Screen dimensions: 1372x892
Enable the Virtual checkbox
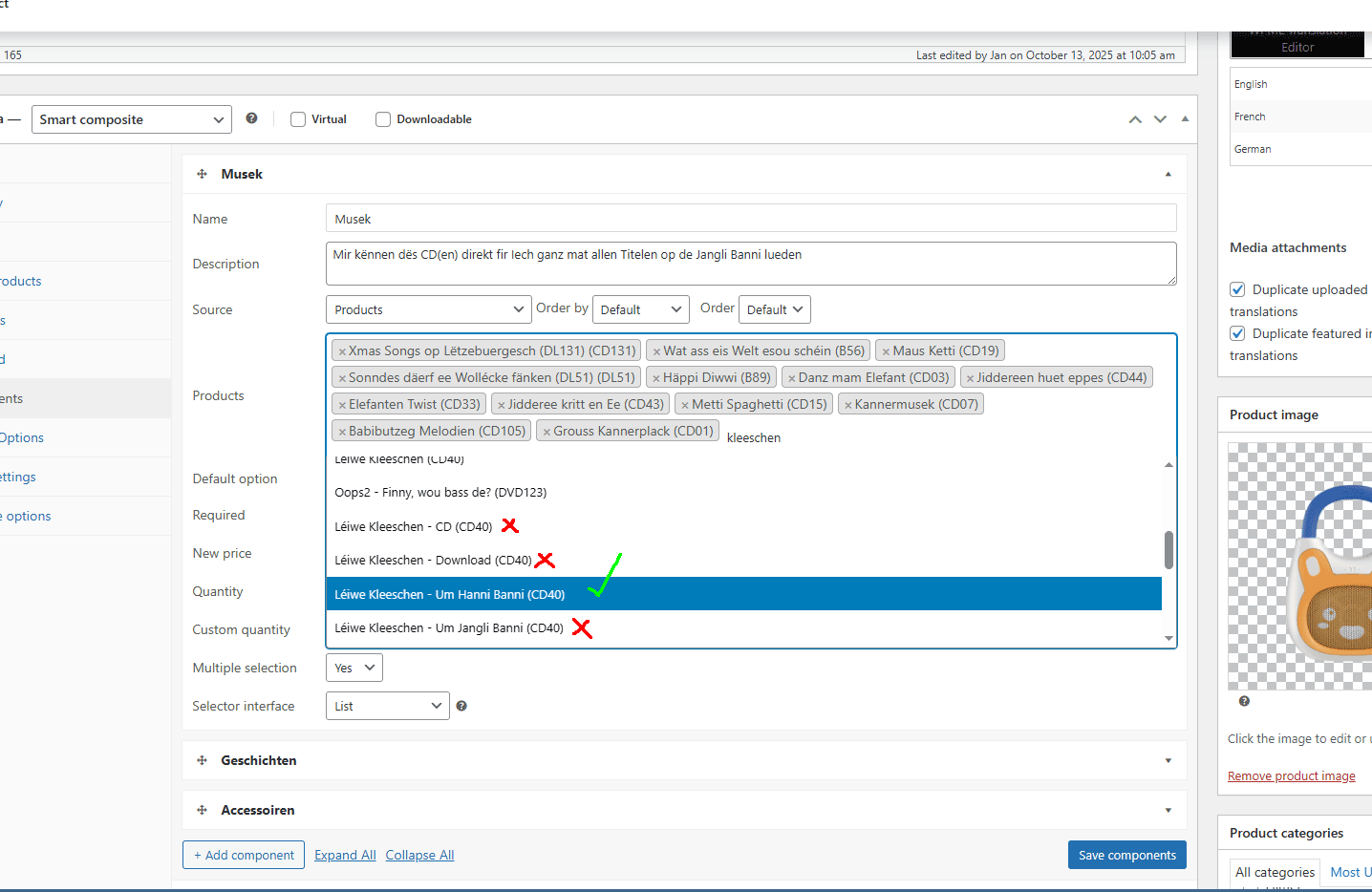click(x=298, y=119)
